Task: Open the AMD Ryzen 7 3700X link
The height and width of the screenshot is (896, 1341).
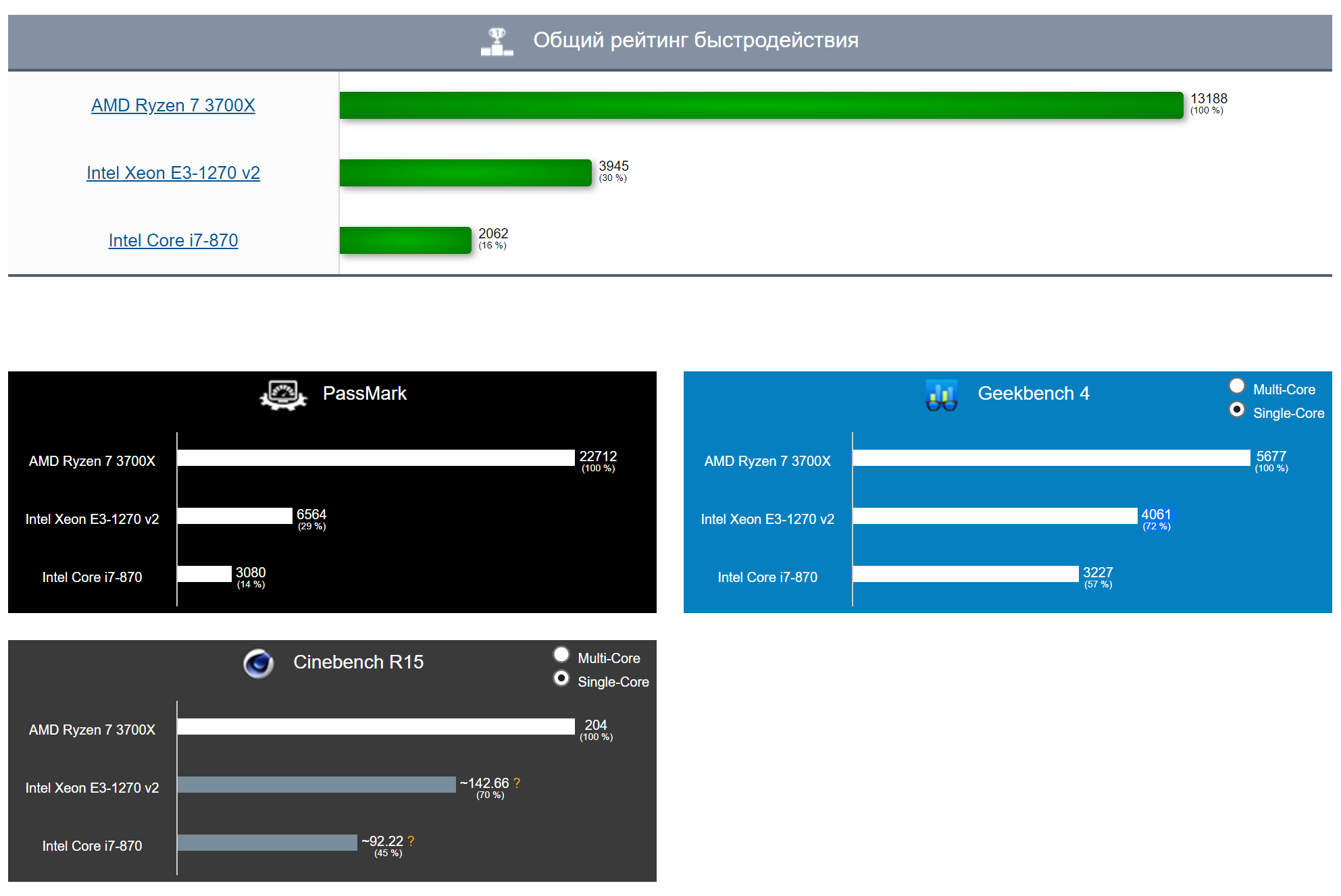Action: coord(173,105)
